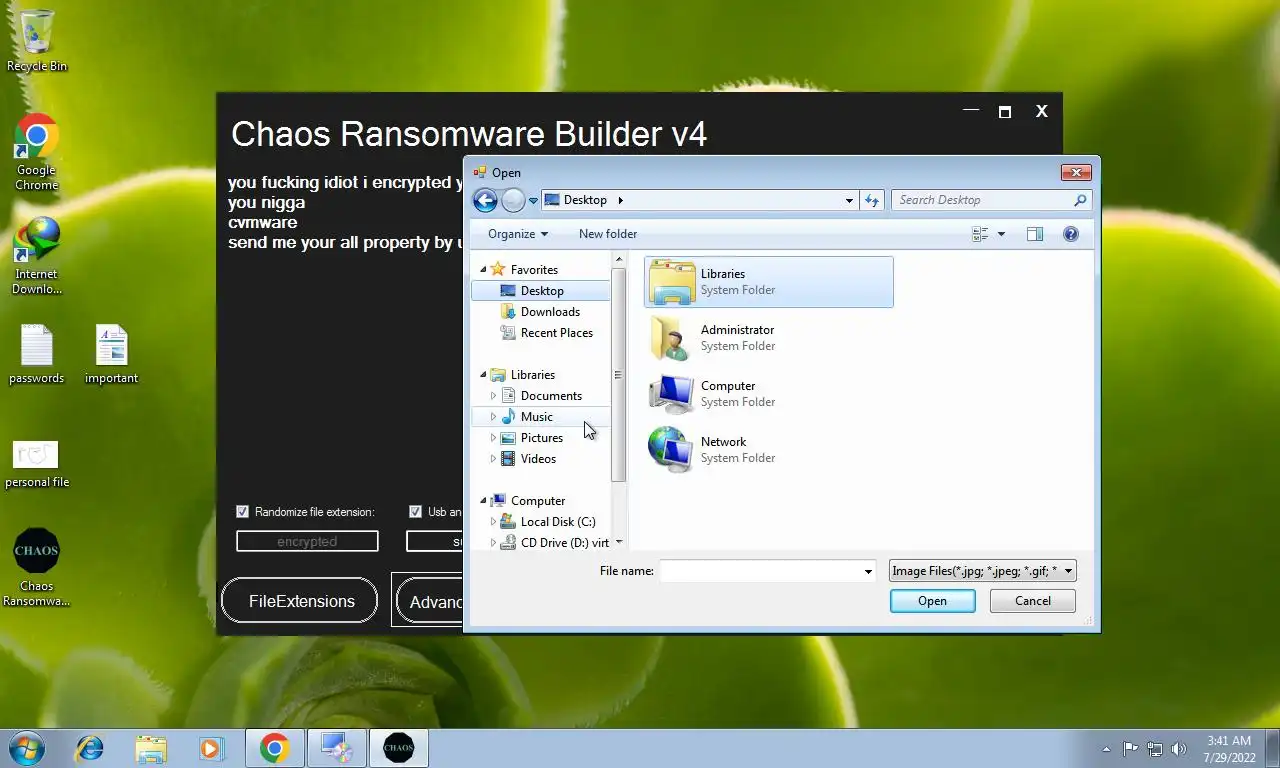Select the Libraries system folder item
1280x768 pixels.
(x=769, y=282)
